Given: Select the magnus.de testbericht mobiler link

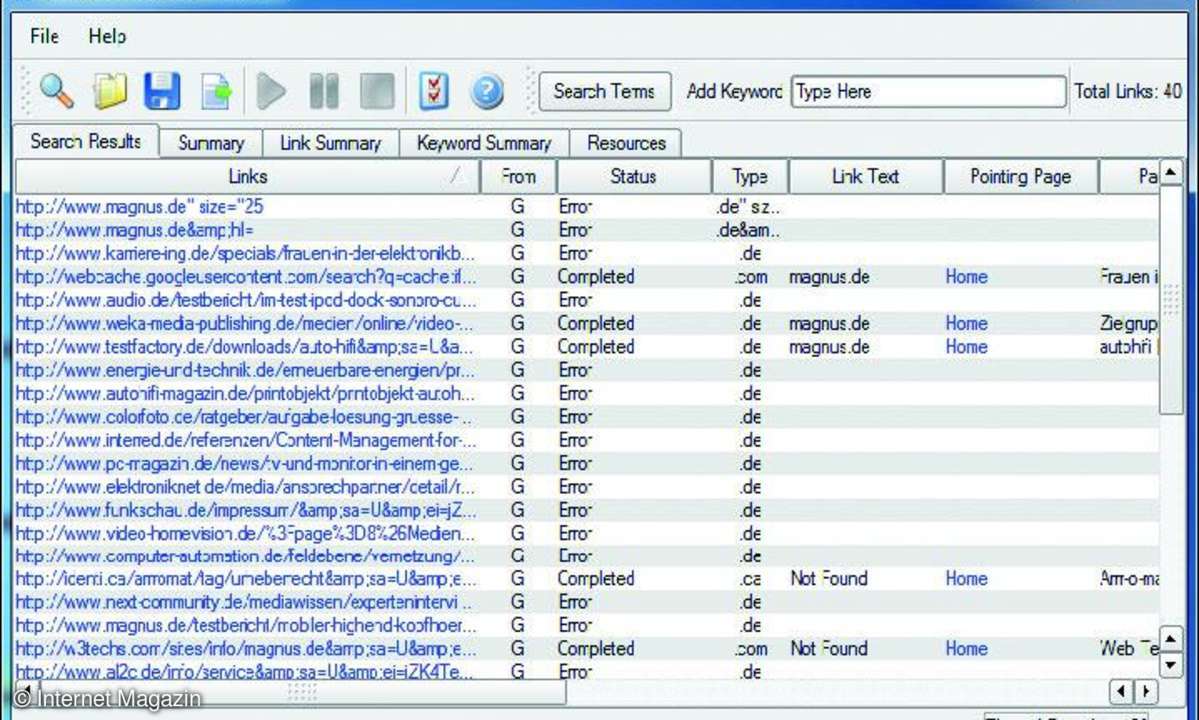Looking at the screenshot, I should [x=245, y=625].
